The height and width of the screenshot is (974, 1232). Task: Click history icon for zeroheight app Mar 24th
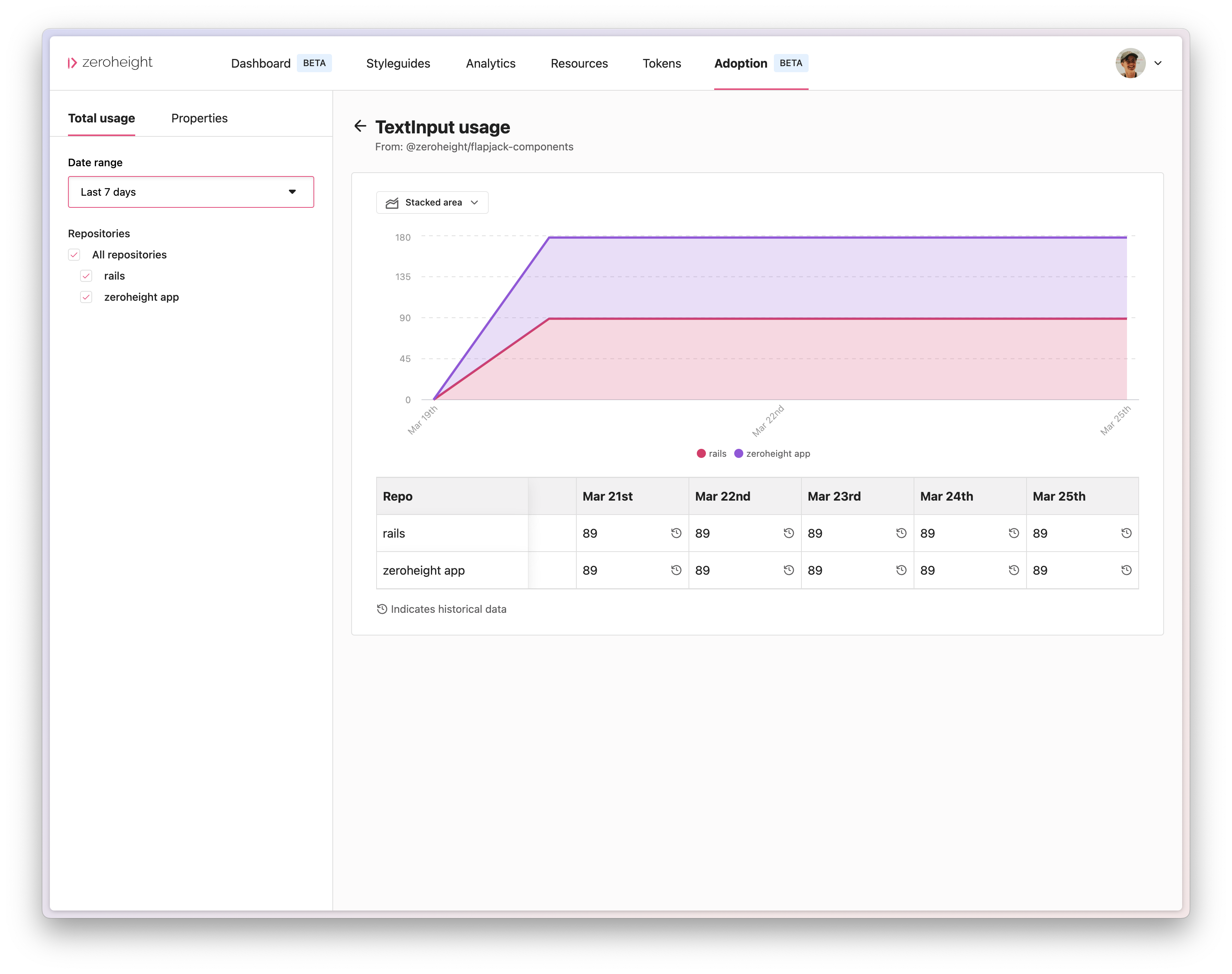point(1014,570)
